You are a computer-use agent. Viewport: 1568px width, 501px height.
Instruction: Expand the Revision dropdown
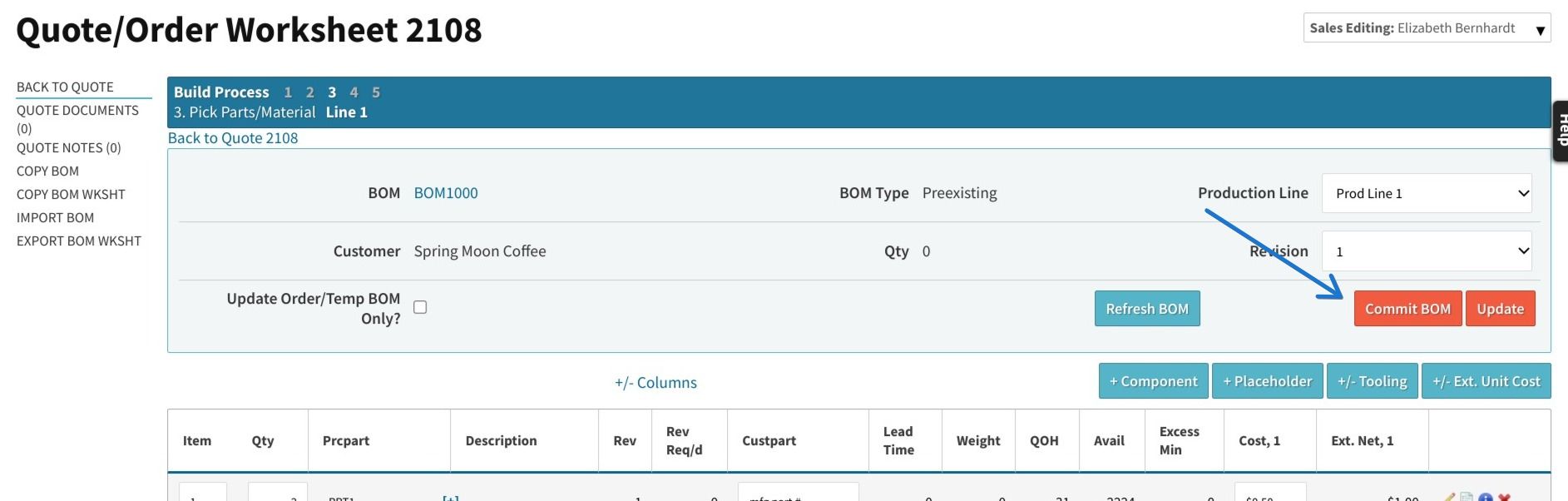1428,251
